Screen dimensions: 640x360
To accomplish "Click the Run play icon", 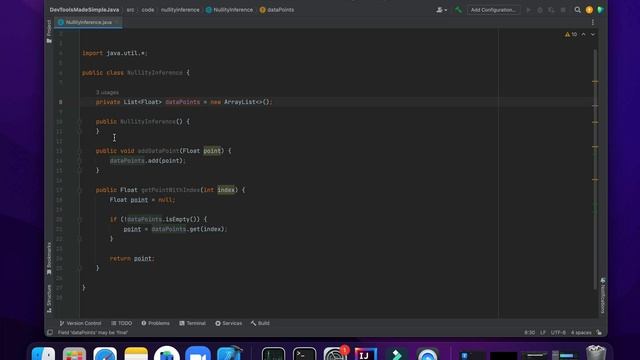I will [529, 10].
